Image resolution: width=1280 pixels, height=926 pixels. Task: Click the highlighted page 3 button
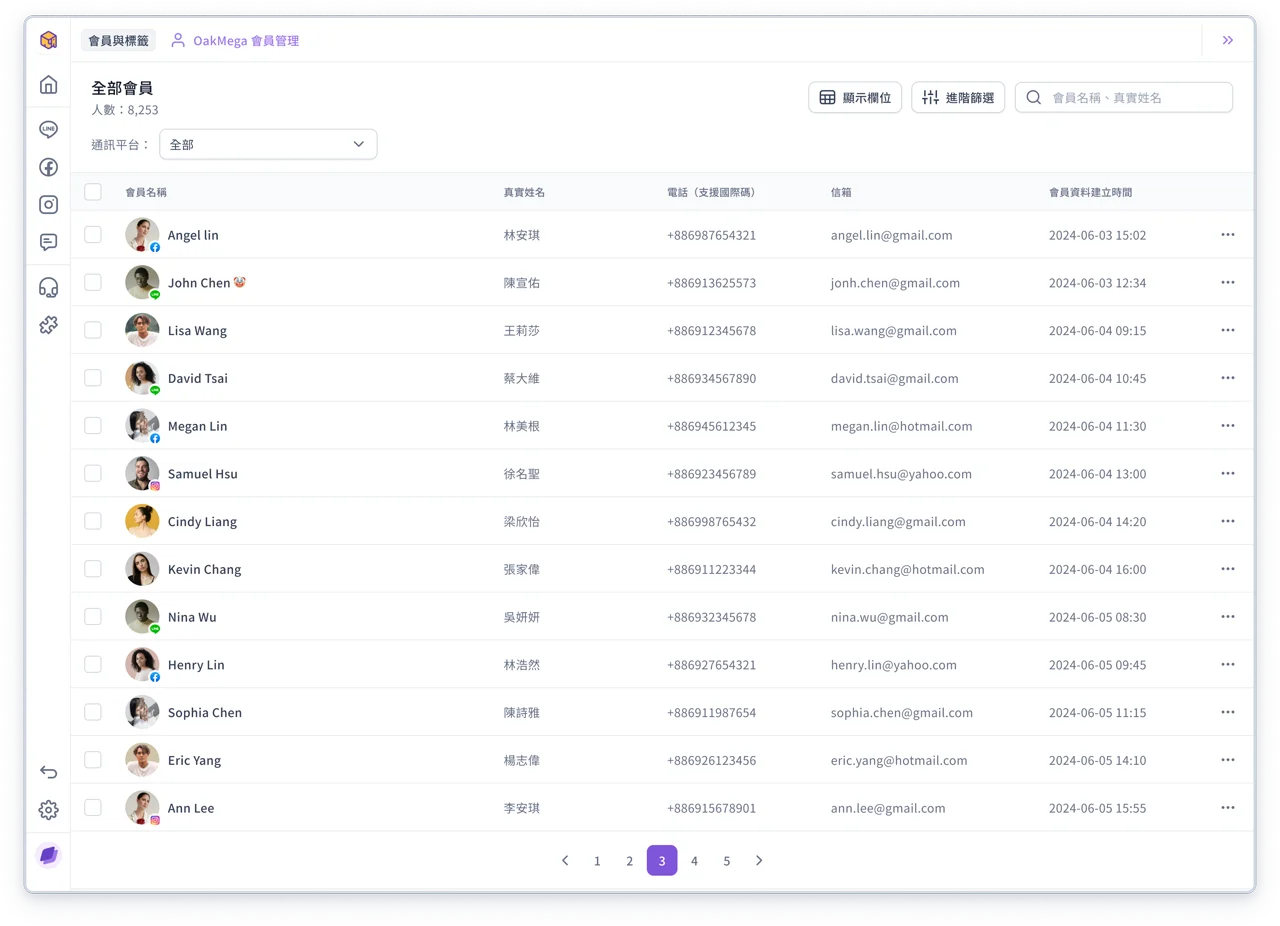(x=662, y=861)
